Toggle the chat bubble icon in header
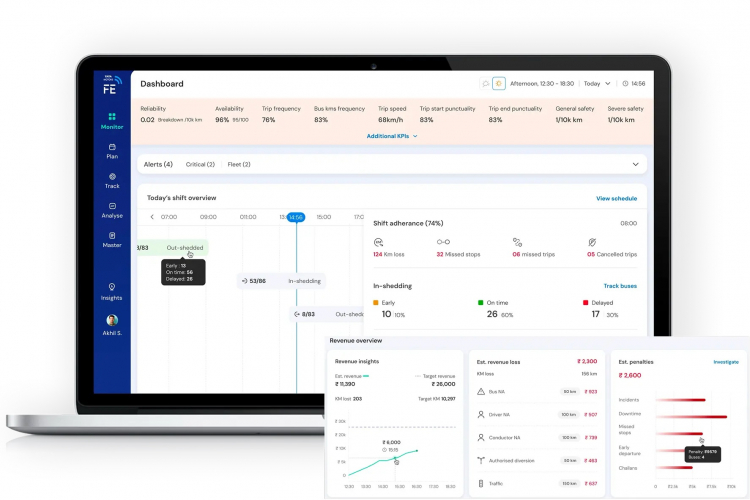 pos(485,83)
